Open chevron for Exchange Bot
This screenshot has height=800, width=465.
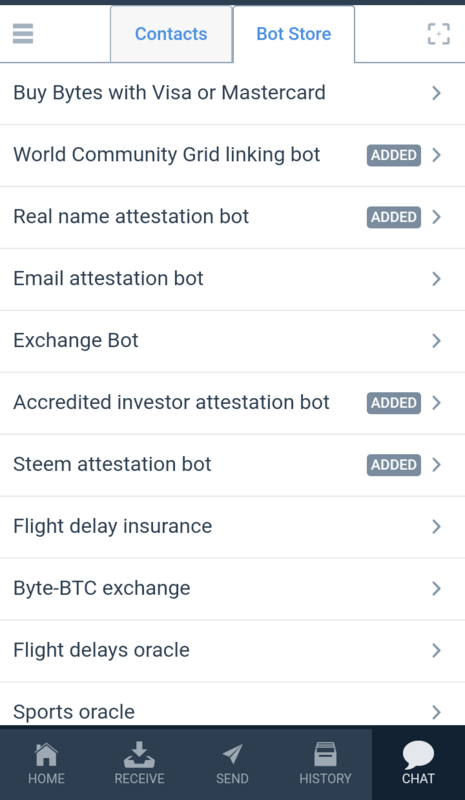tap(436, 340)
